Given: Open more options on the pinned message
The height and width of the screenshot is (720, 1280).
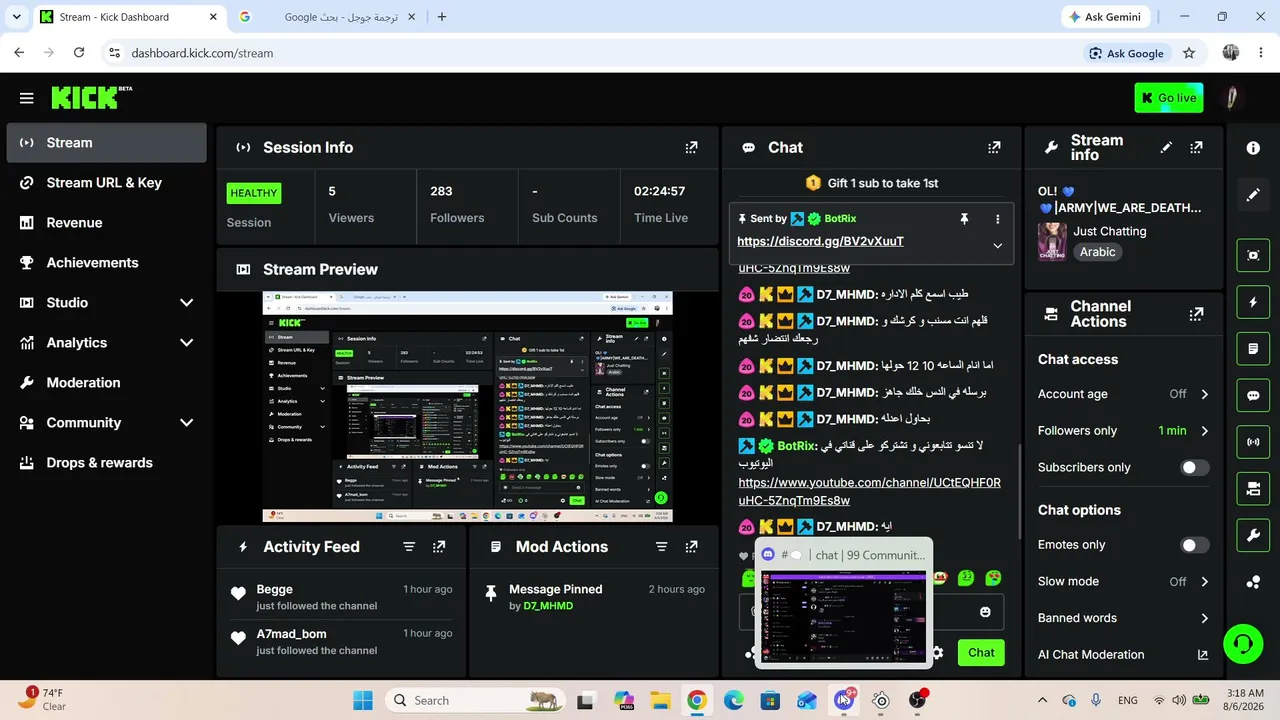Looking at the screenshot, I should click(x=997, y=219).
